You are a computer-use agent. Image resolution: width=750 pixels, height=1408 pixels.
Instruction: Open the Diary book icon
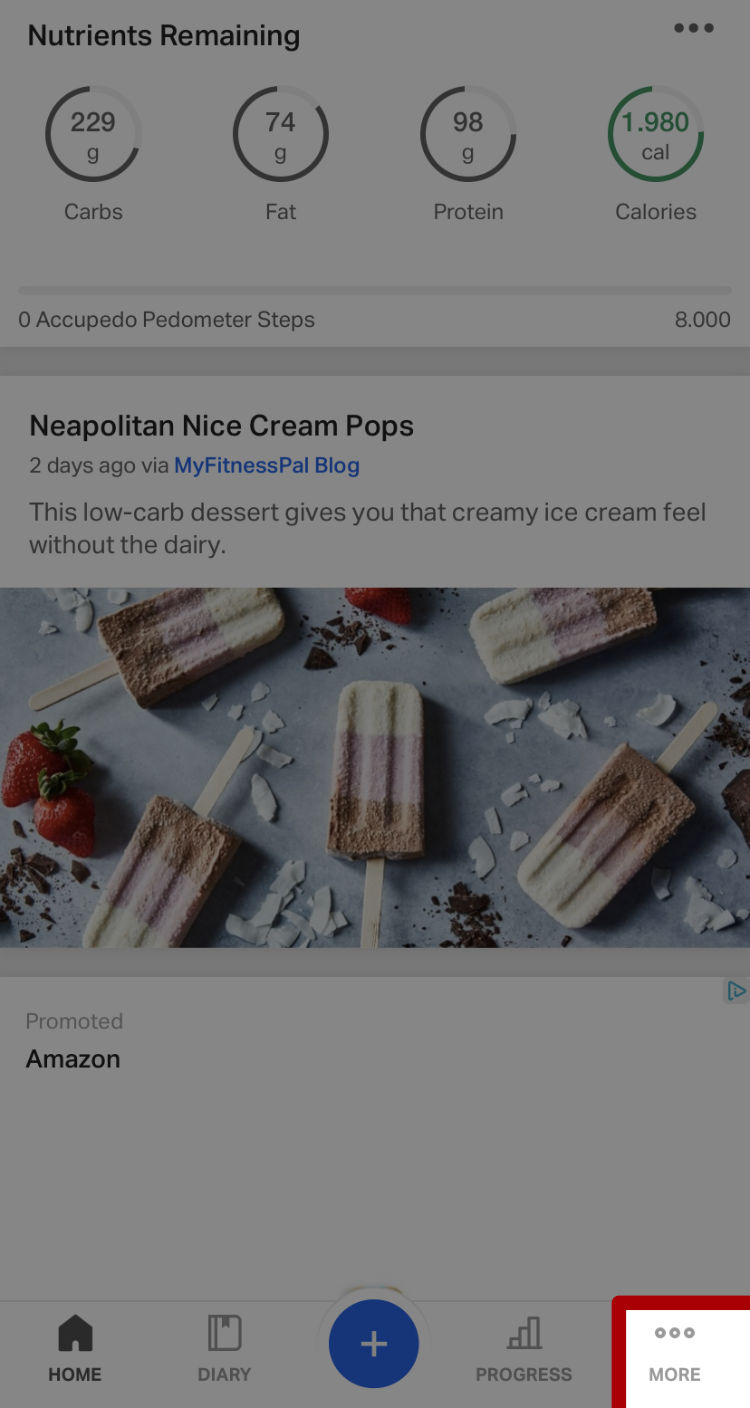pos(224,1334)
